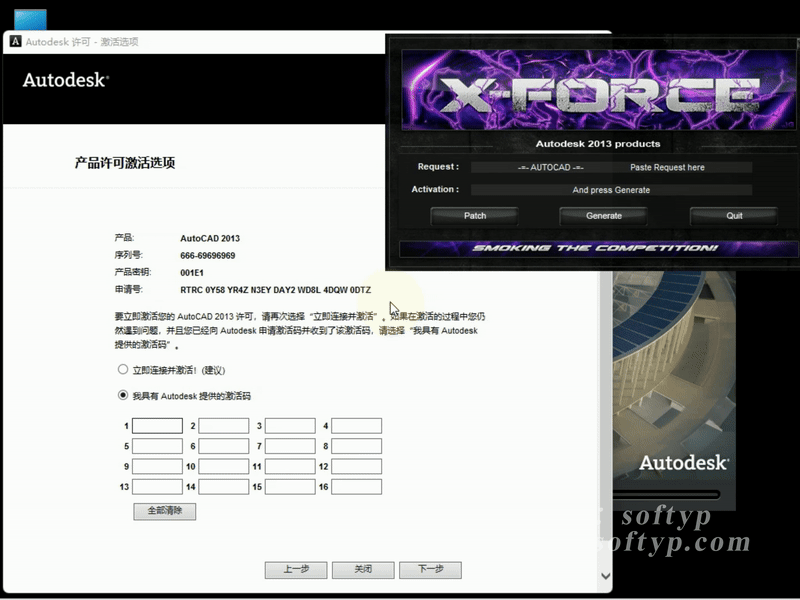Click the 全部清除 clear-all button
This screenshot has width=800, height=600.
[x=164, y=511]
